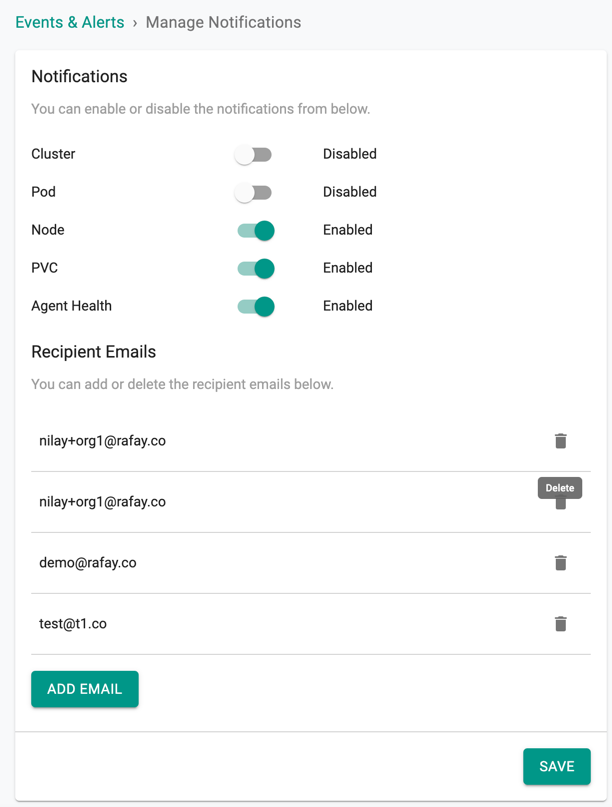Click the Disabled status beside Cluster
The height and width of the screenshot is (807, 612).
350,154
